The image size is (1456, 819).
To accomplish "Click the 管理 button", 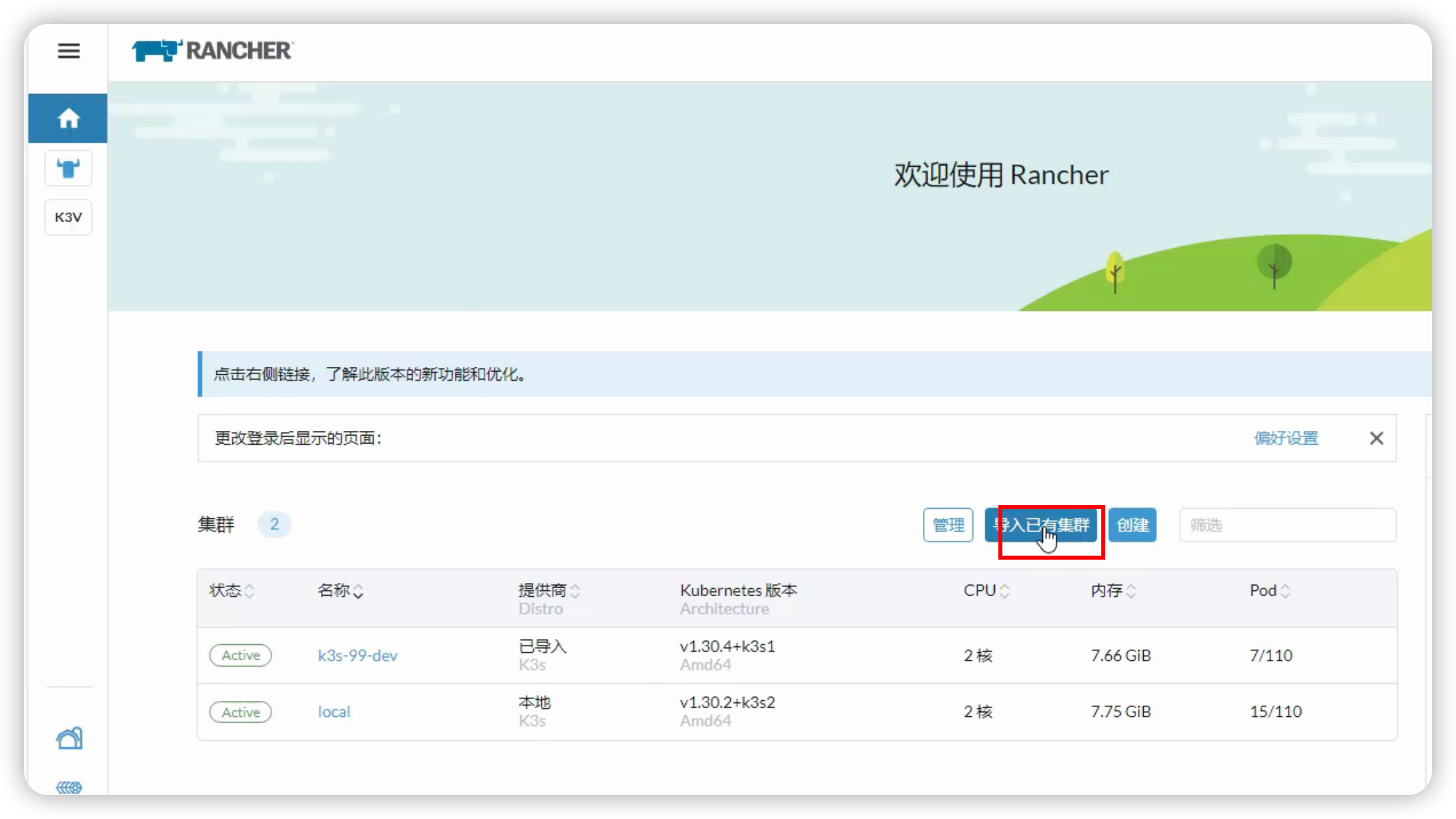I will pos(948,526).
